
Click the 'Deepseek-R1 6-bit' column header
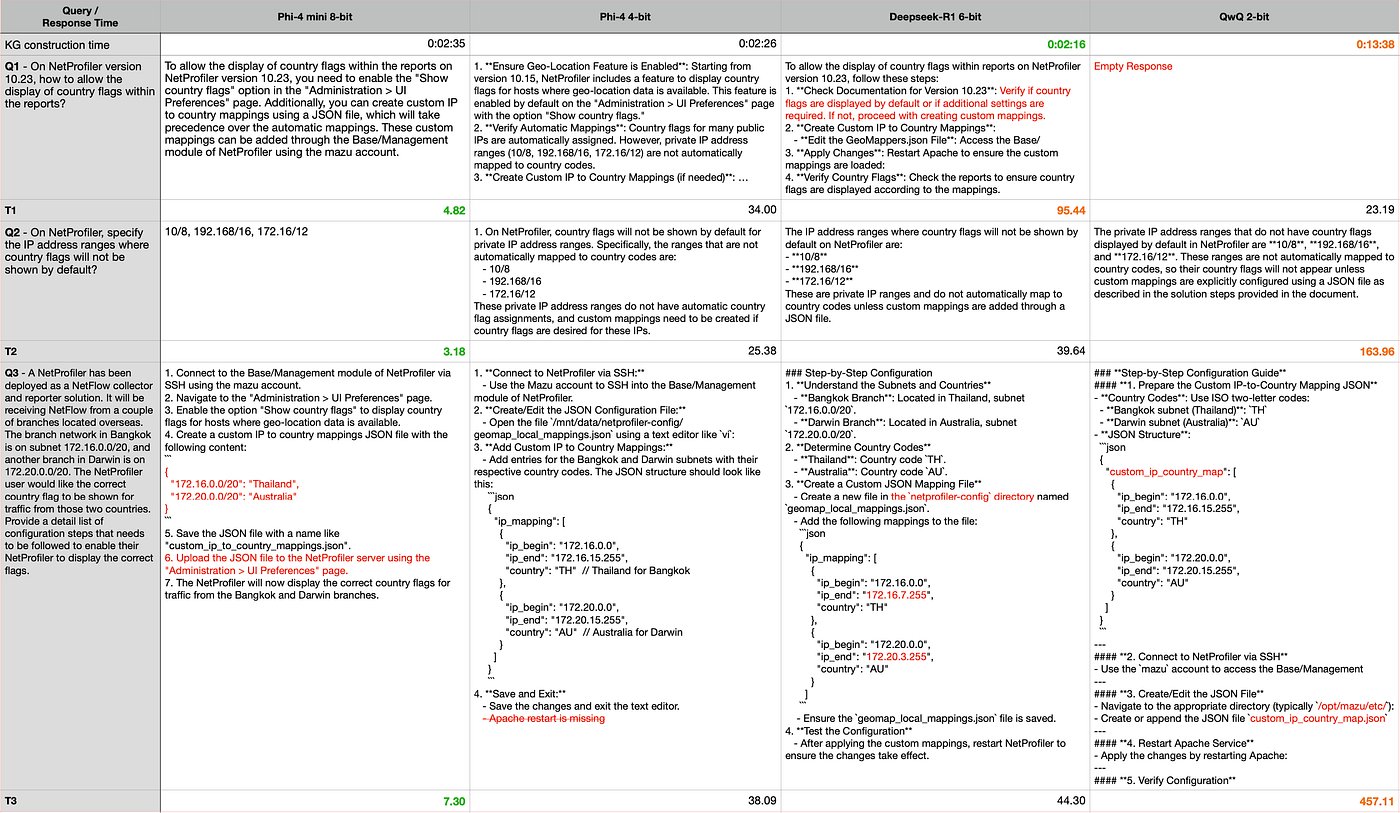pos(935,17)
